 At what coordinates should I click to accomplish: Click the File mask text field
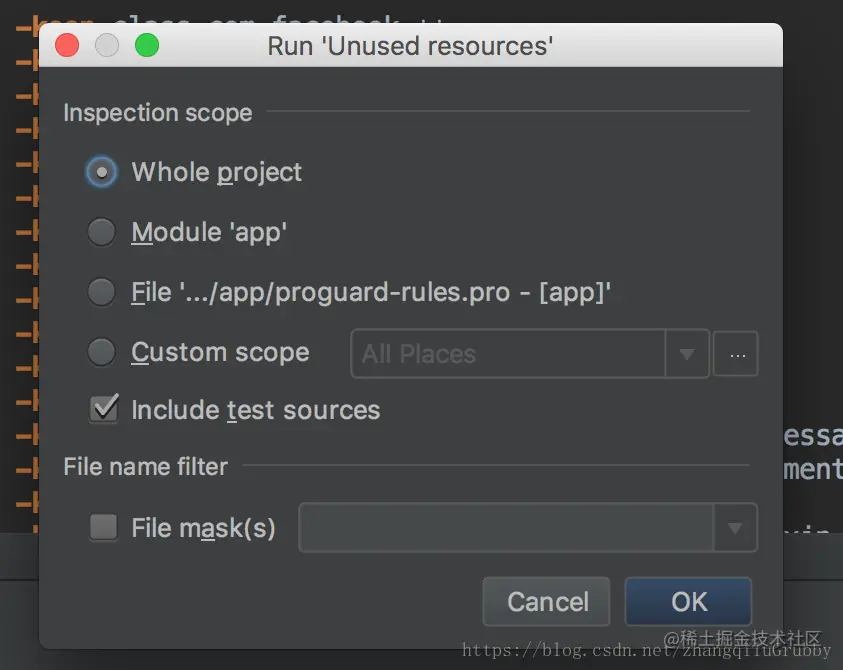click(x=506, y=528)
